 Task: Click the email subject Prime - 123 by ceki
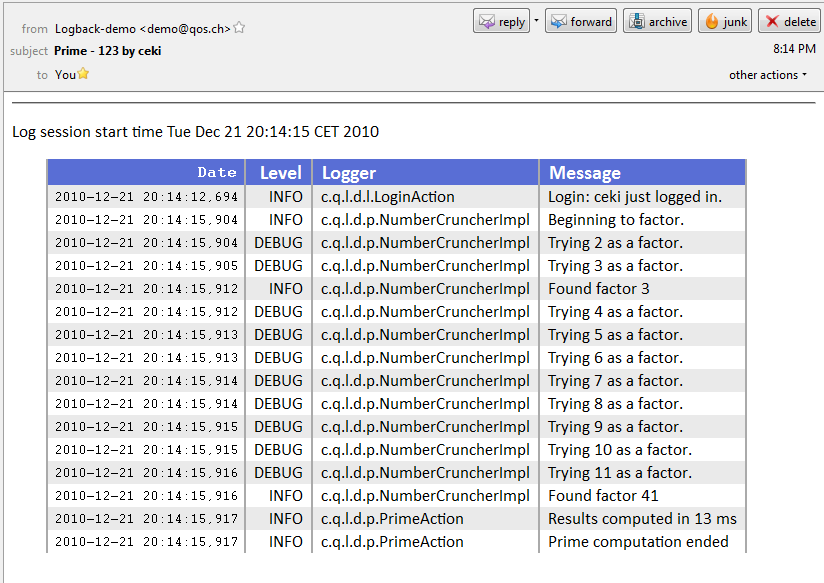click(x=108, y=51)
